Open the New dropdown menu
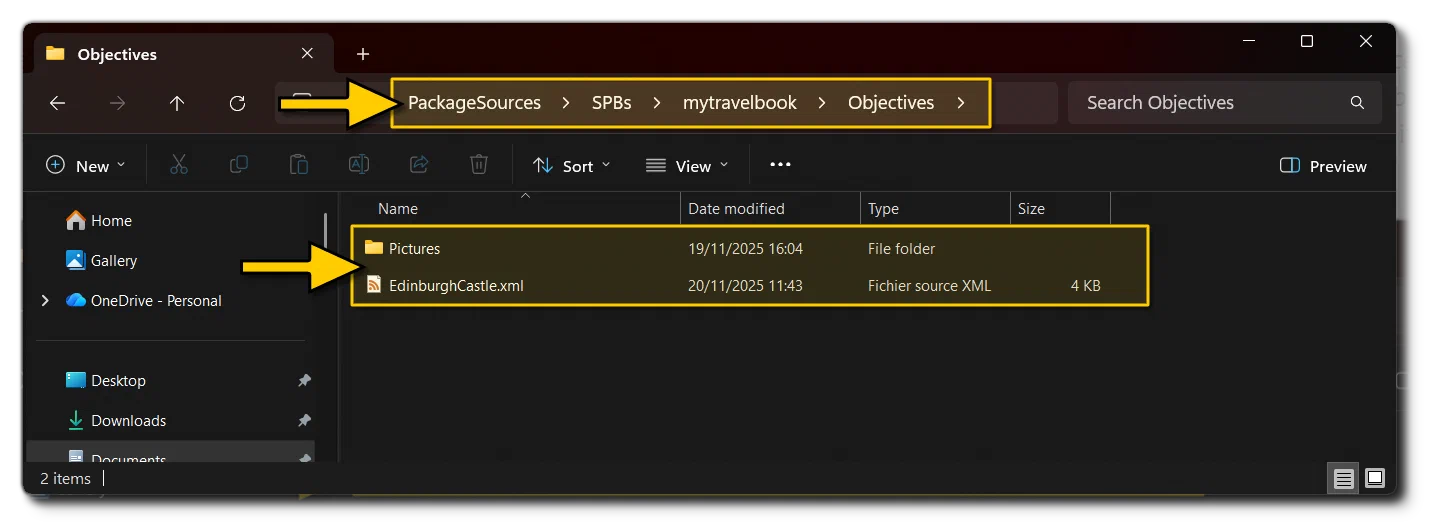The image size is (1432, 530). (x=86, y=166)
